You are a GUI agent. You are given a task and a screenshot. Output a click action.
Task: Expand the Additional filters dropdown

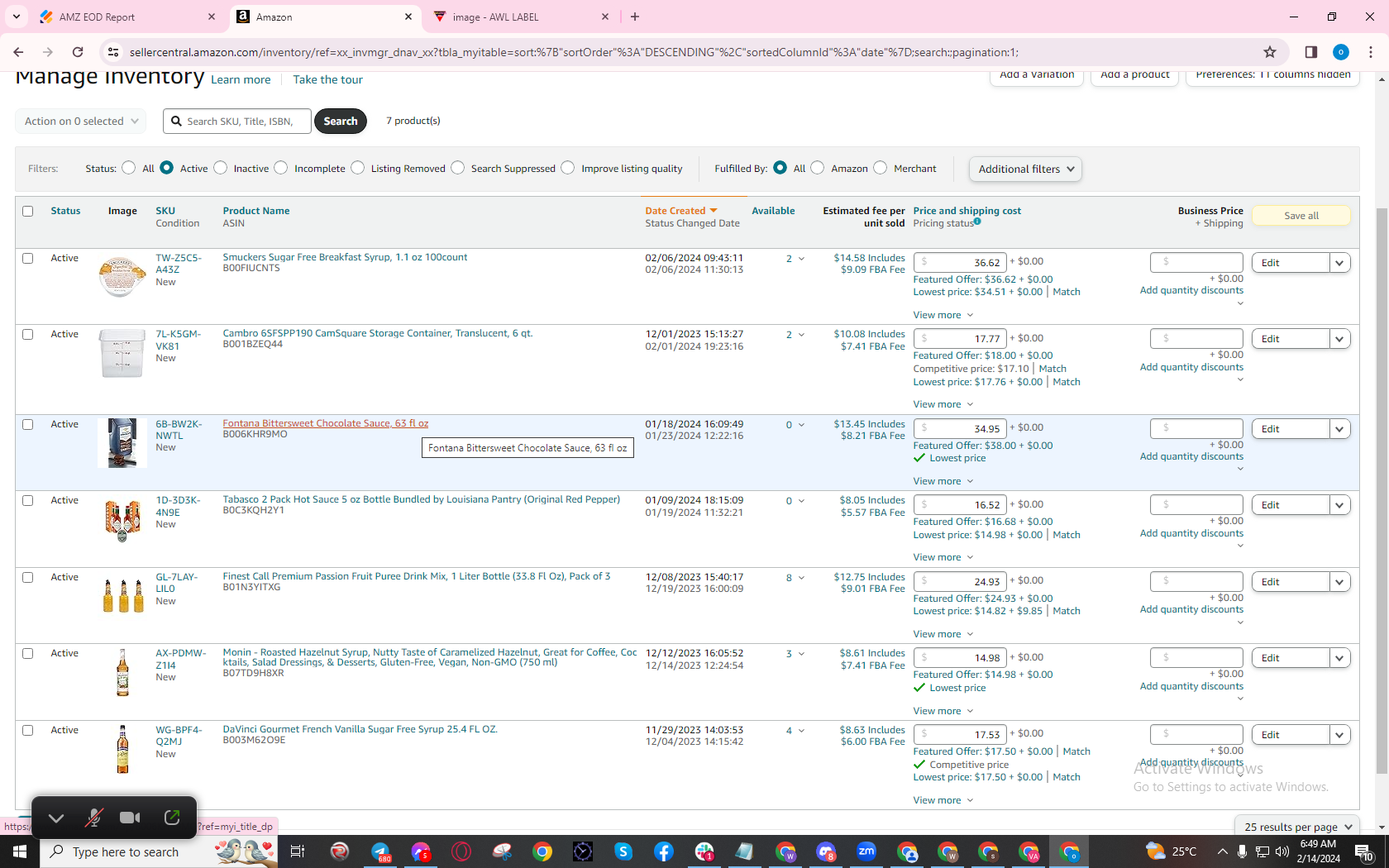click(x=1025, y=169)
